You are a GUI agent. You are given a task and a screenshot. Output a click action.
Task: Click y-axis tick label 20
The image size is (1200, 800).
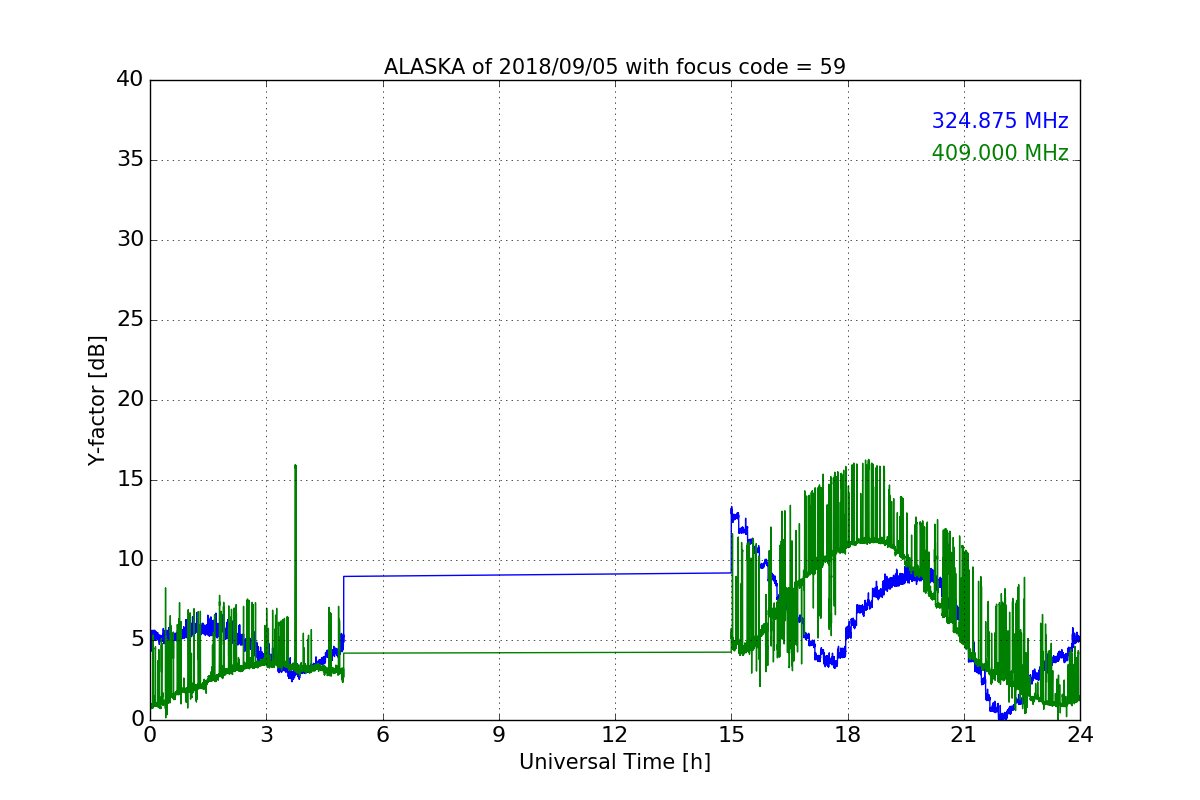129,400
